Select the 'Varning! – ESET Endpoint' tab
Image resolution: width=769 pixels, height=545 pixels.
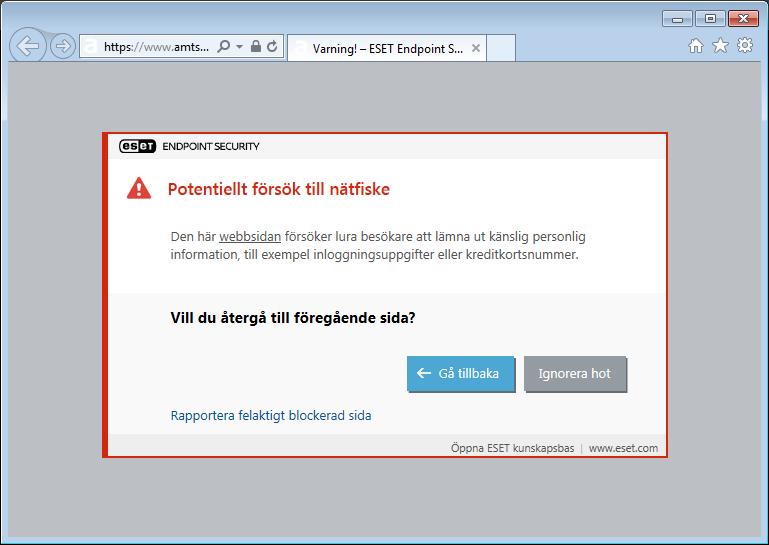tap(385, 48)
